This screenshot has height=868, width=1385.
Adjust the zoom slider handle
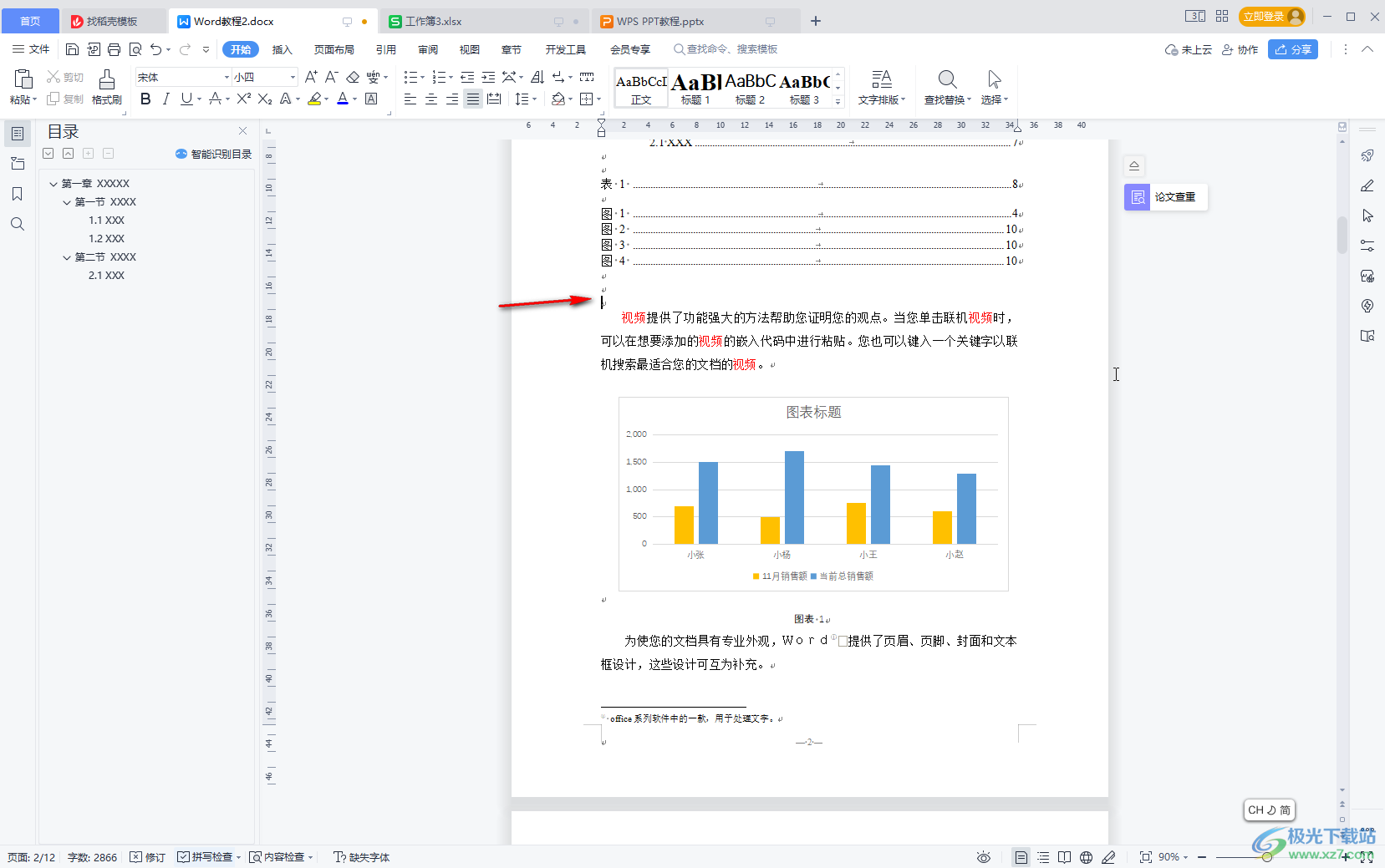click(1267, 857)
